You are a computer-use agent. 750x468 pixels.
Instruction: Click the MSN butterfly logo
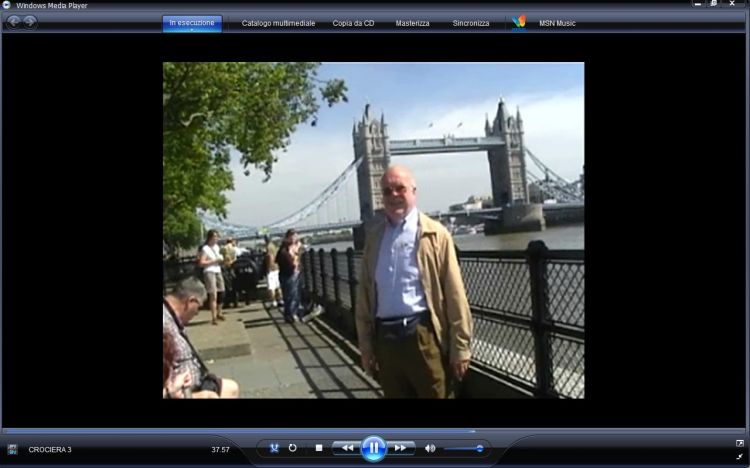[518, 22]
